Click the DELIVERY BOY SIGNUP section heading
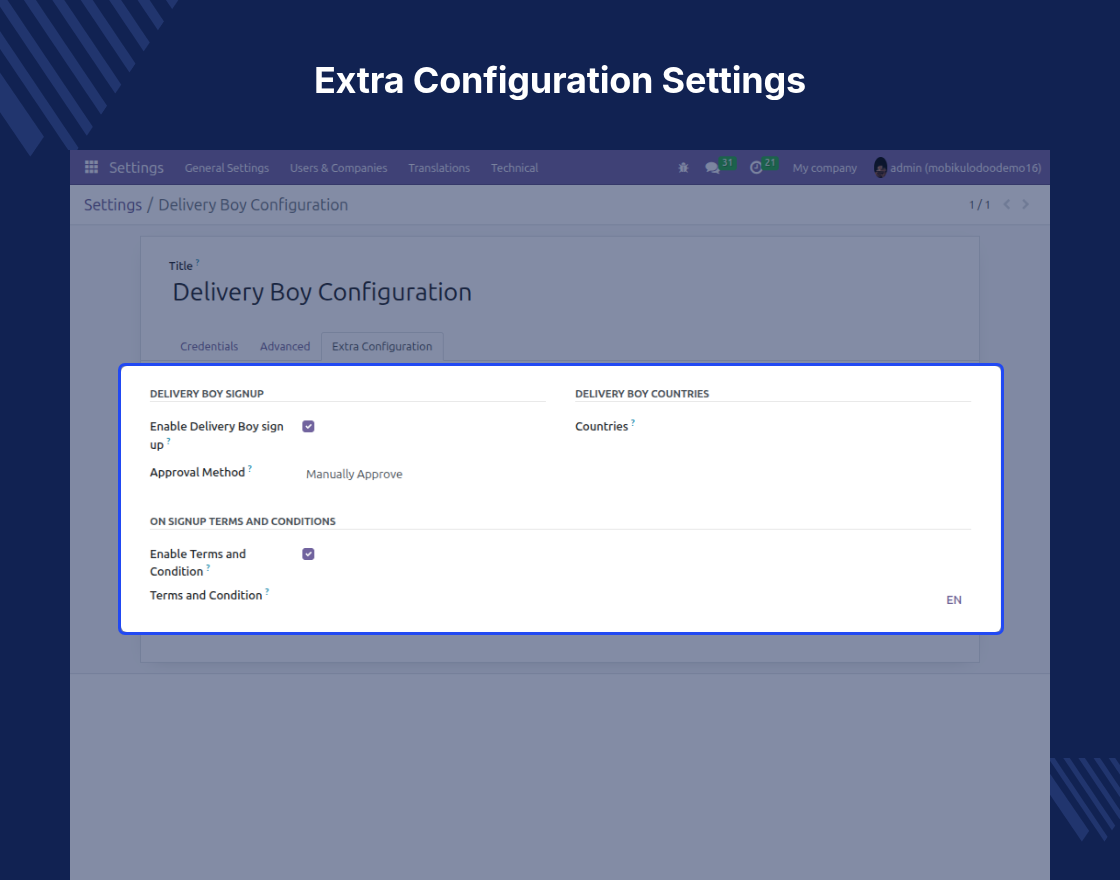The image size is (1120, 880). 206,394
